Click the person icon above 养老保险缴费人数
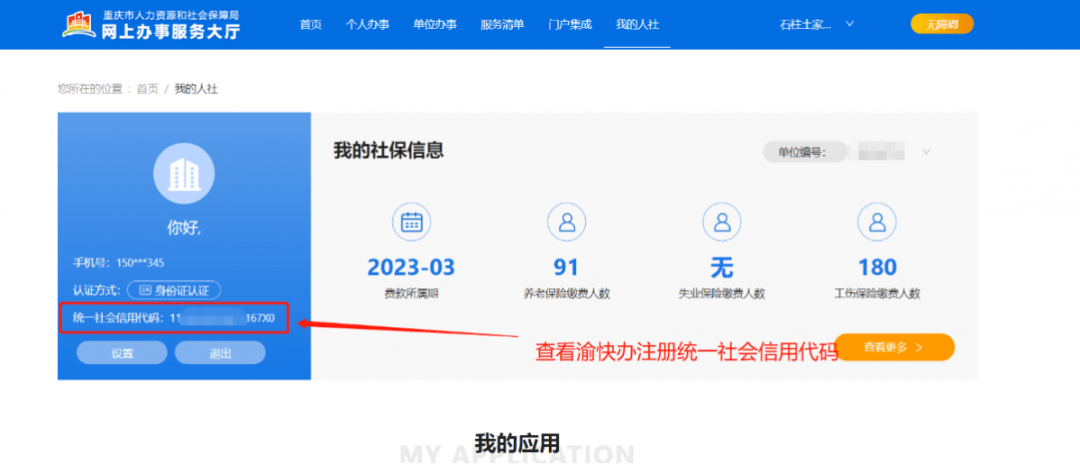 [x=566, y=222]
